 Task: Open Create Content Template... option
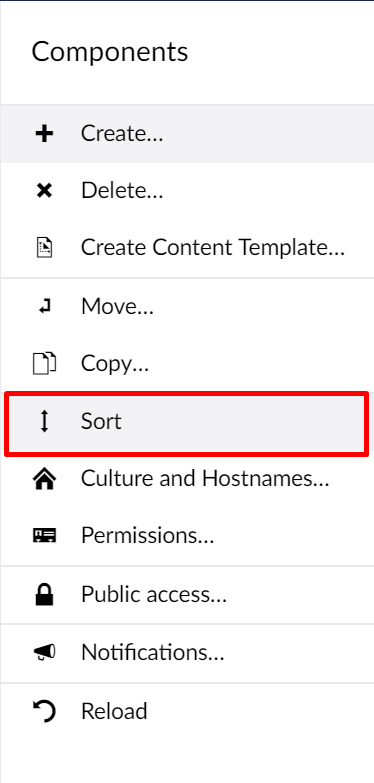tap(187, 248)
